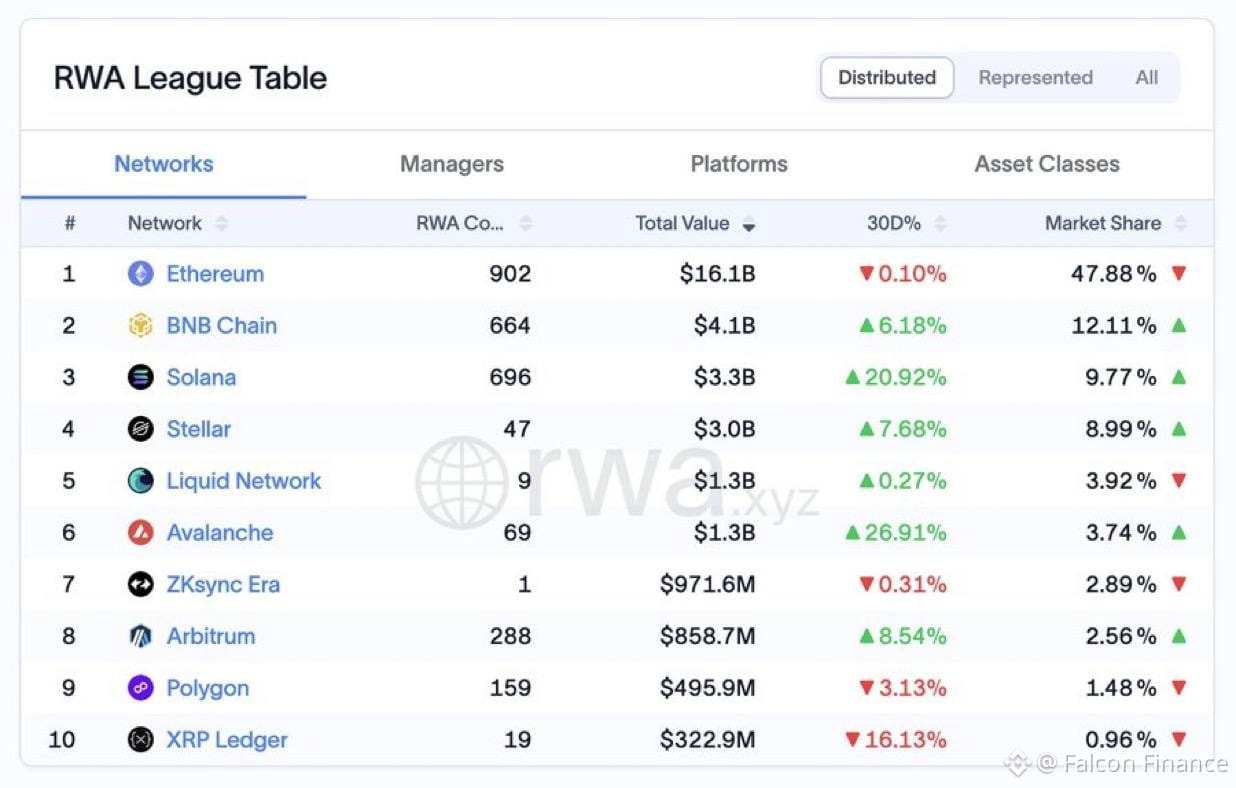
Task: Click Ethereum's $16.1B total value
Action: coord(717,274)
